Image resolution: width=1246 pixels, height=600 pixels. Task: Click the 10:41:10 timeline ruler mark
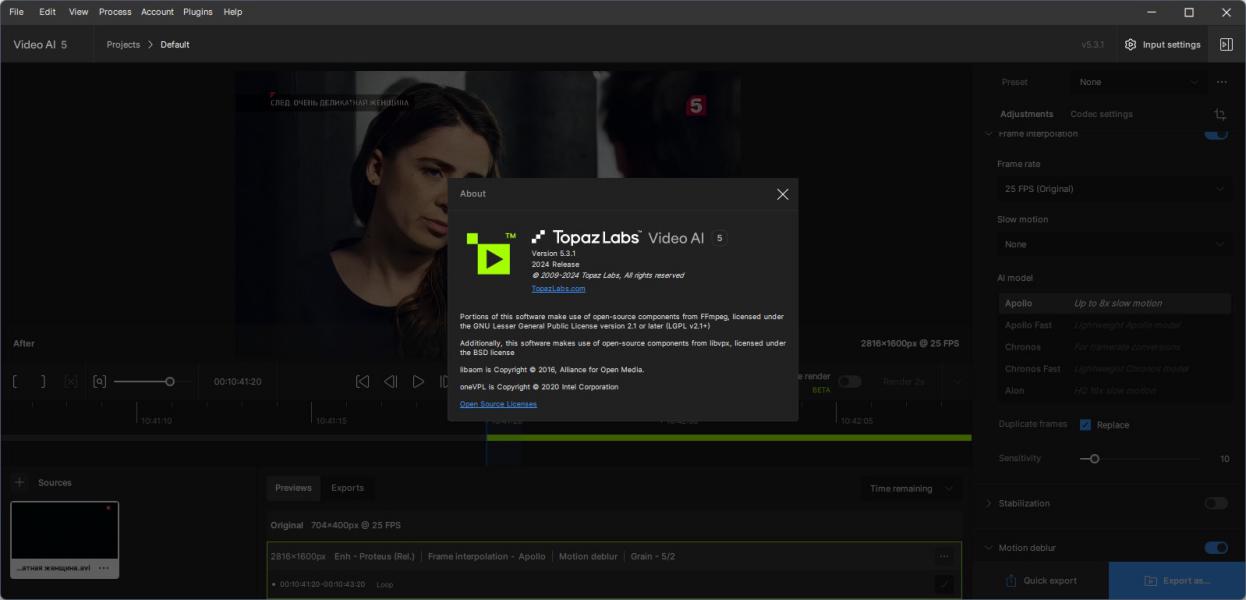click(156, 421)
